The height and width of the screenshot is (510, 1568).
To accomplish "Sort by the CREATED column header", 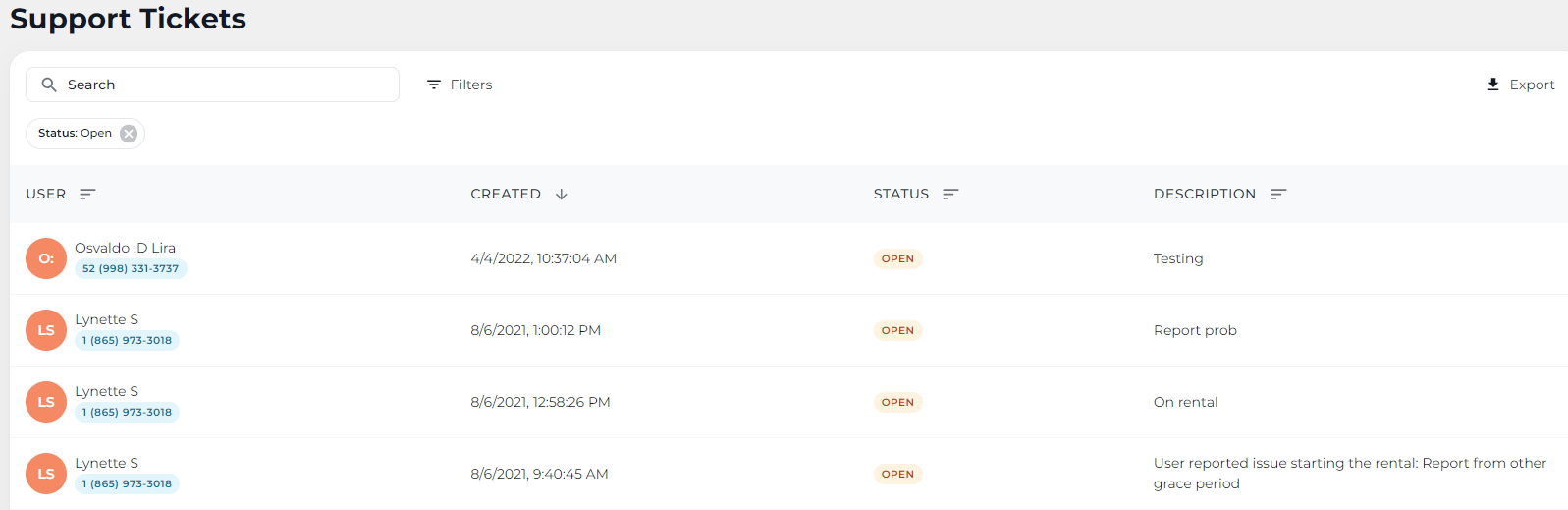I will coord(506,194).
